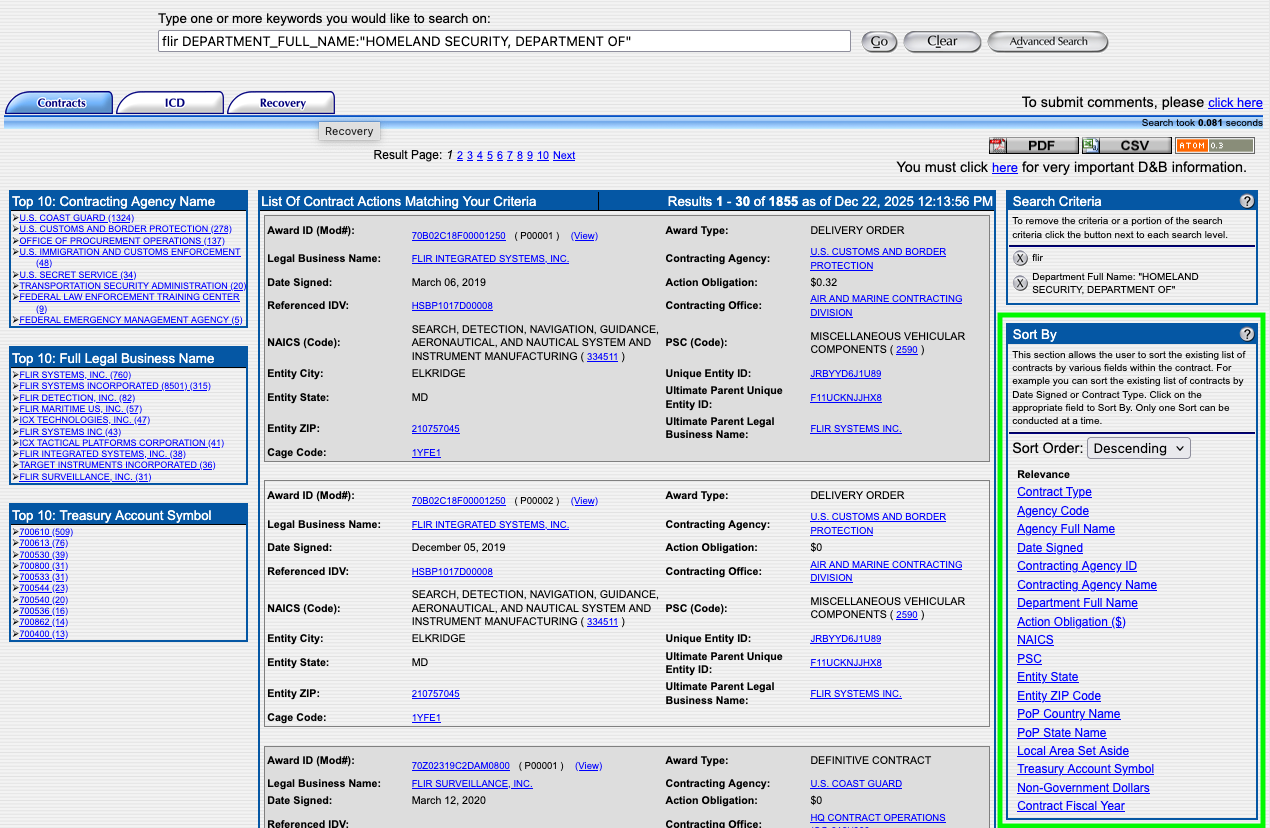Select the Contracts tab

point(59,102)
